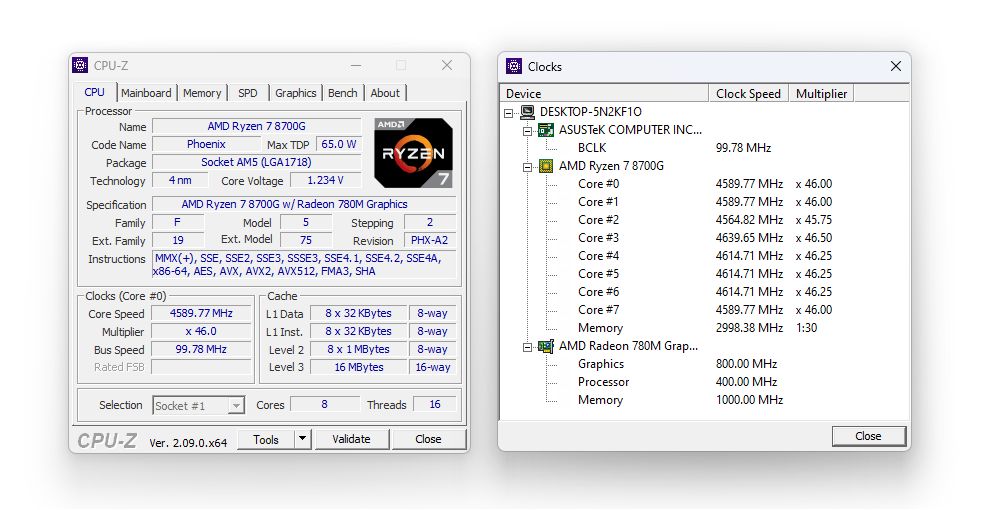Open the Tools dropdown arrow
Viewport: 1000px width, 510px height.
pos(303,439)
